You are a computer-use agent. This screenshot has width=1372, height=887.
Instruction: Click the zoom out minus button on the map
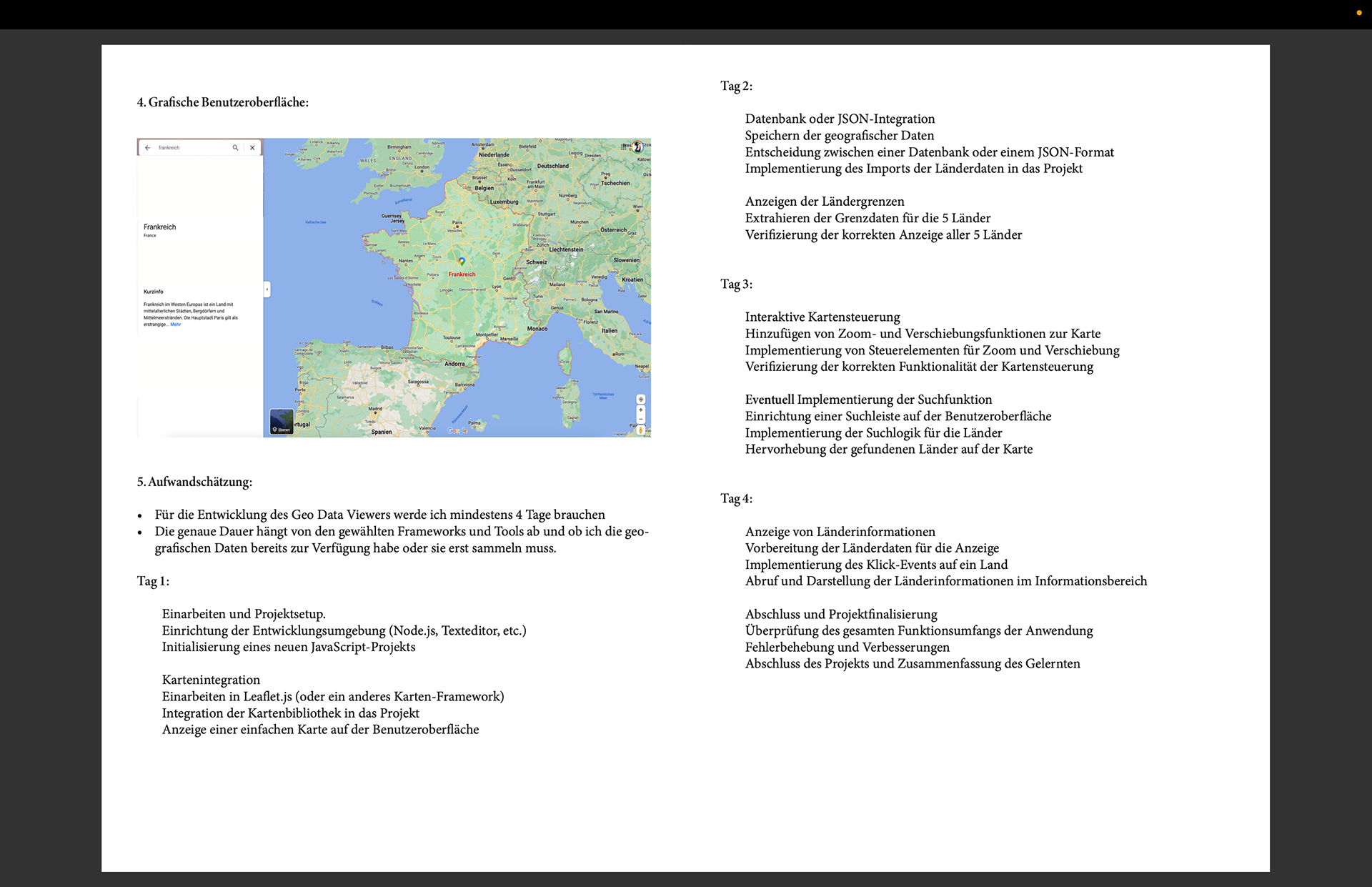click(641, 420)
